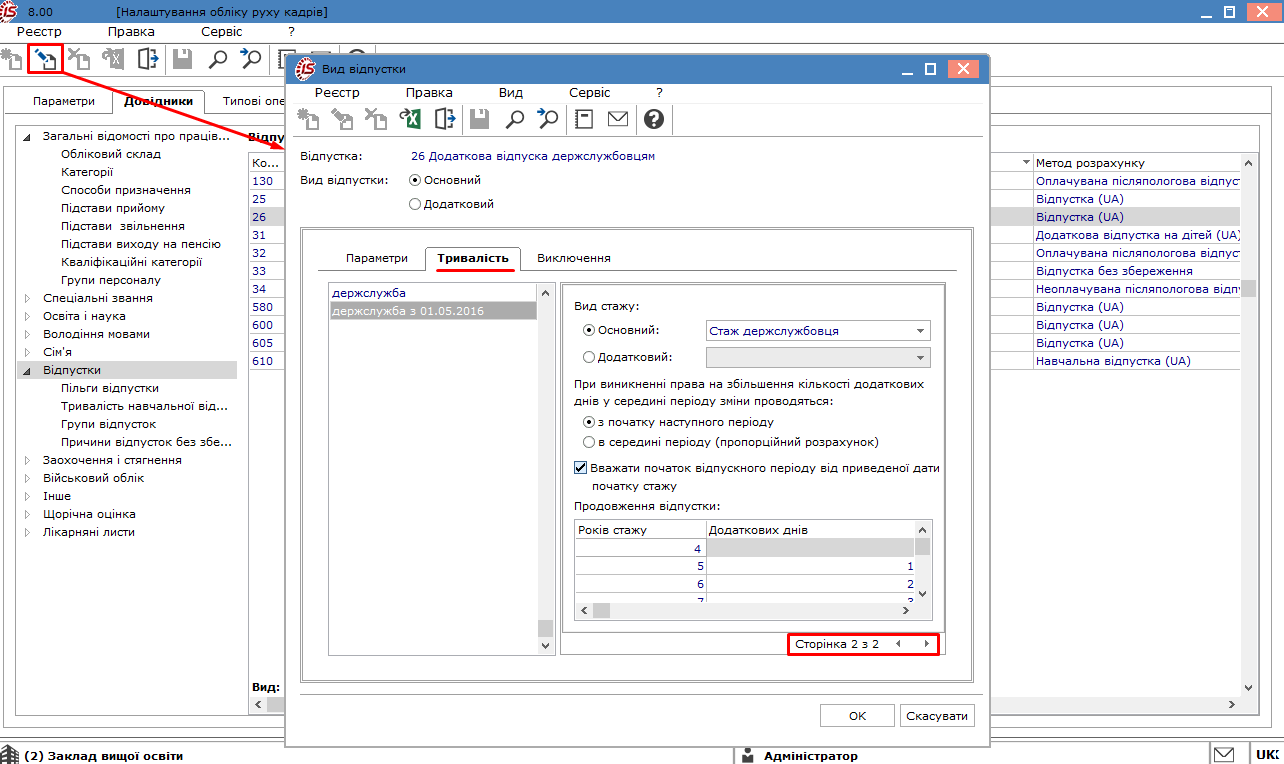
Task: Click main window vertical scrollbar thumb
Action: tap(1248, 288)
